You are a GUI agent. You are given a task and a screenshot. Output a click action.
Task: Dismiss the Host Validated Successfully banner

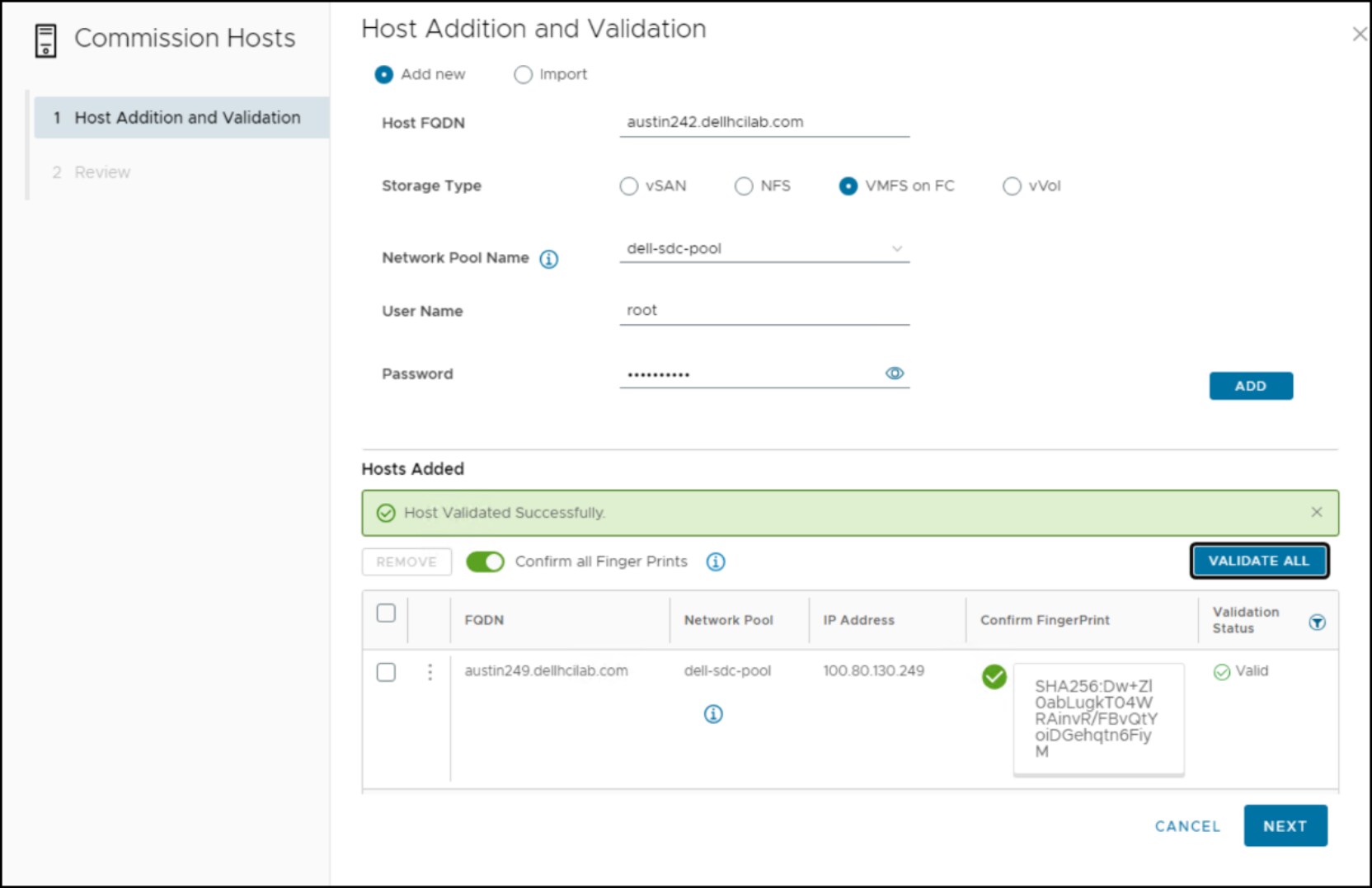pos(1317,512)
